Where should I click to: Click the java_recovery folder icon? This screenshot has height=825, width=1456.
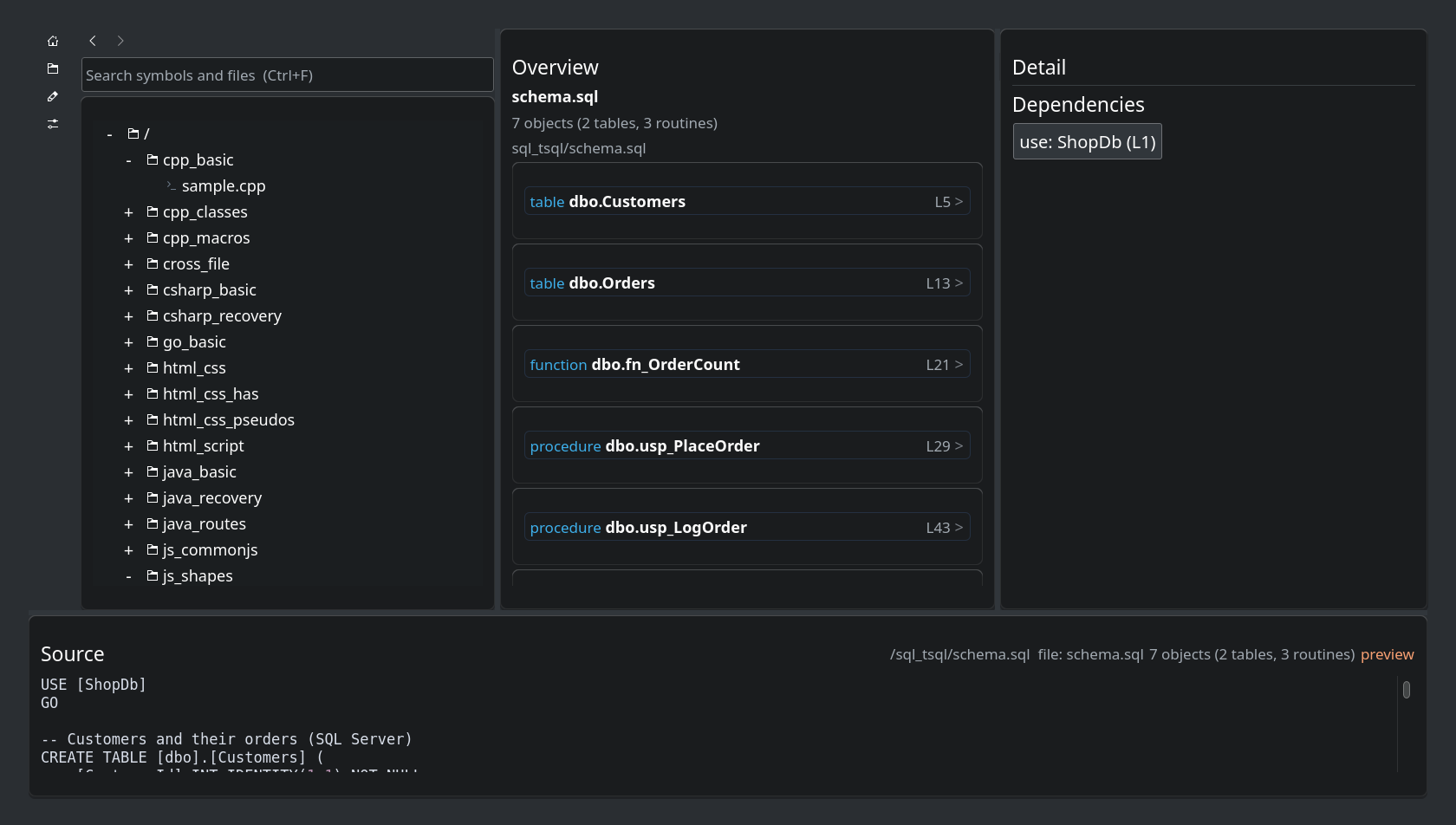pos(153,497)
